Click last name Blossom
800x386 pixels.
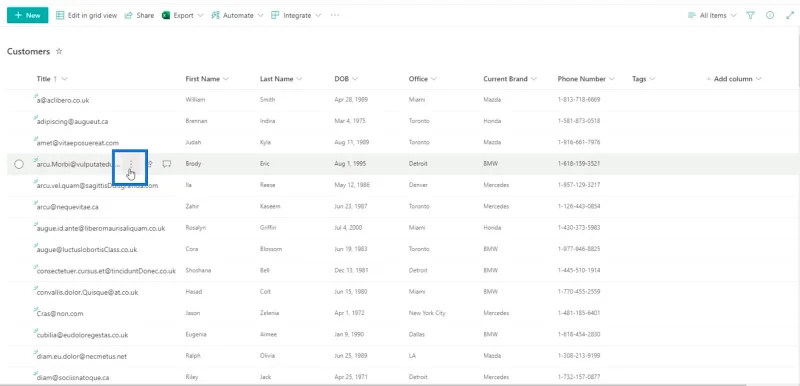pos(271,249)
